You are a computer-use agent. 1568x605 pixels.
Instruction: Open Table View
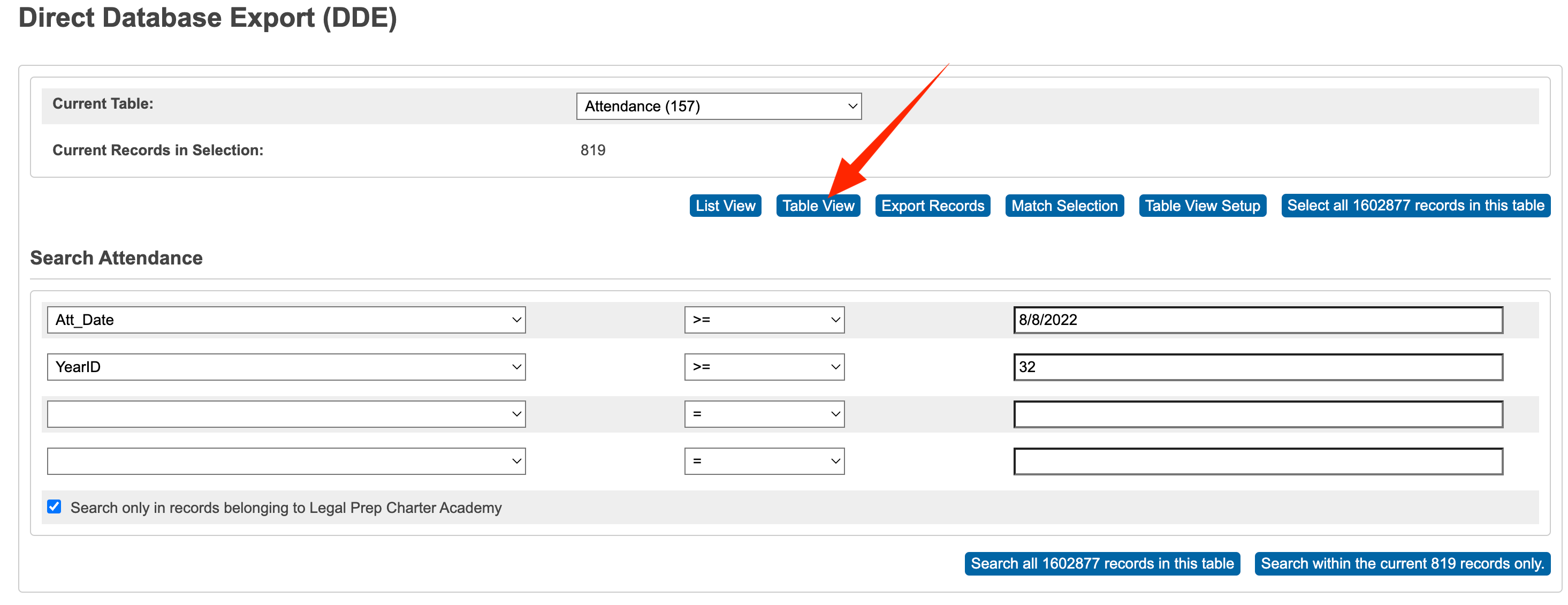click(818, 206)
